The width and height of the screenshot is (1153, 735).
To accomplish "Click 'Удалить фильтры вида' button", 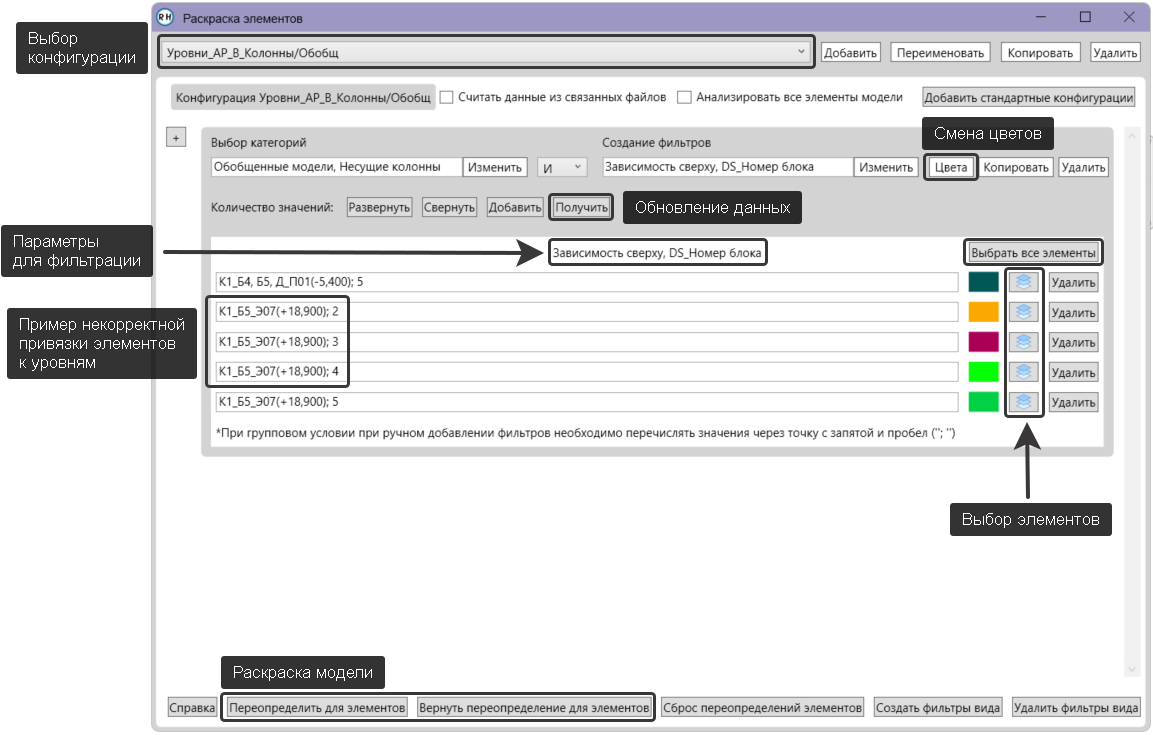I will point(1076,708).
